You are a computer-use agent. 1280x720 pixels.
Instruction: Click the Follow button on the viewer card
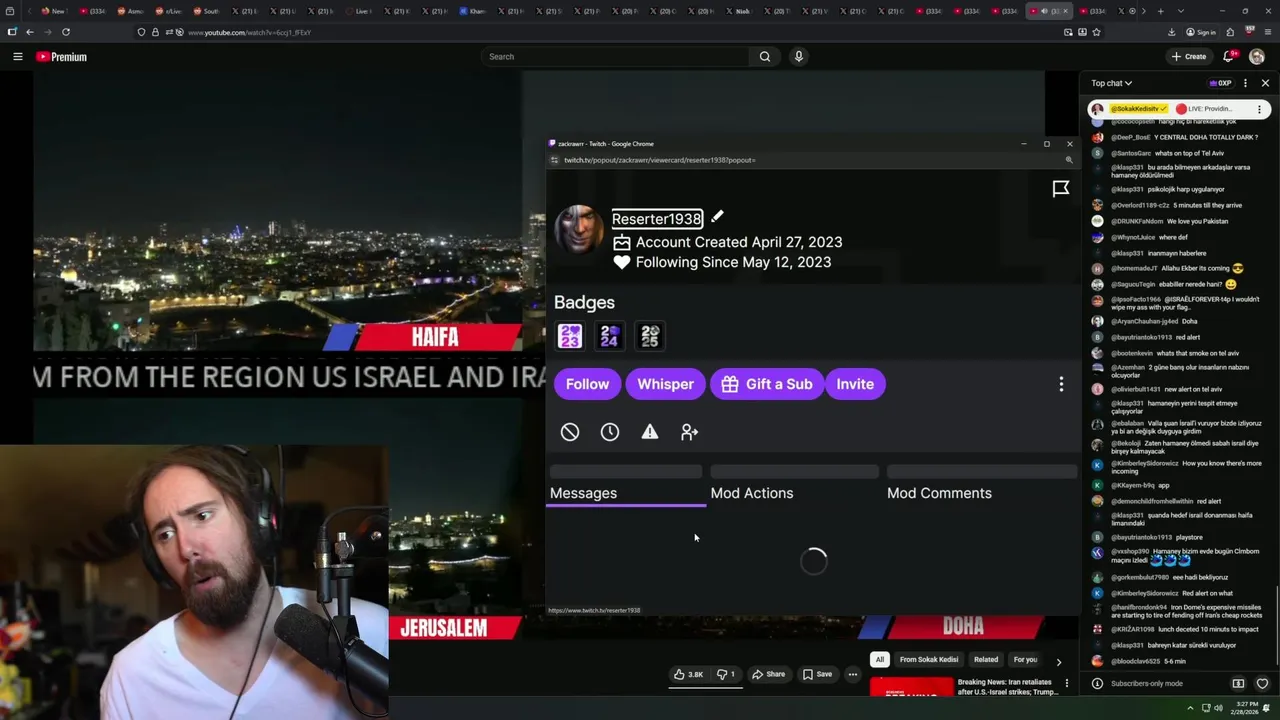[x=587, y=384]
